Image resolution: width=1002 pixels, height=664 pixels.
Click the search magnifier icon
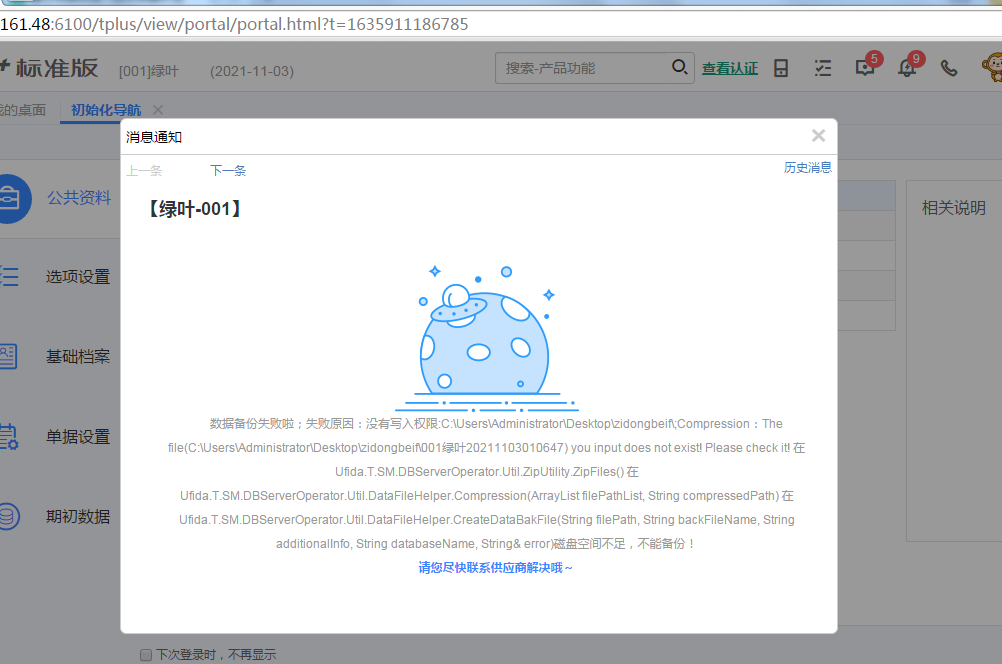679,67
